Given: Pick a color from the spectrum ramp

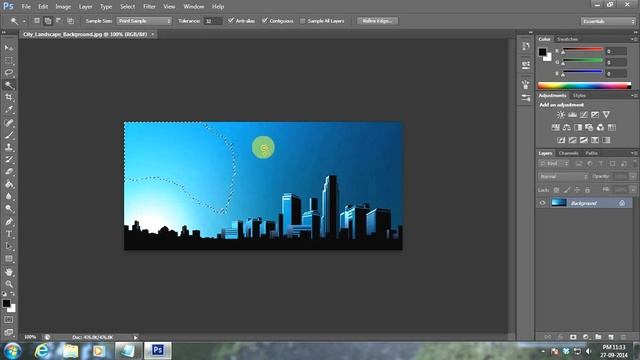Looking at the screenshot, I should point(584,85).
